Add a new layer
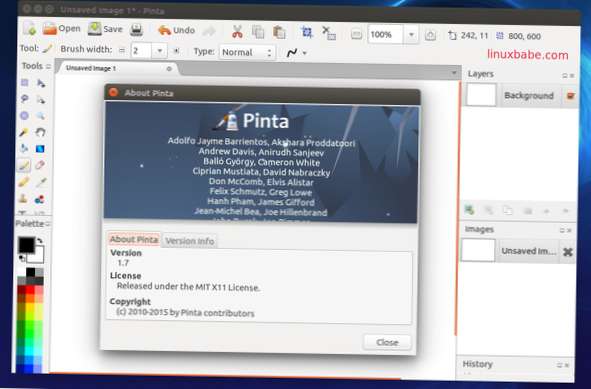The height and width of the screenshot is (389, 591). pos(469,210)
